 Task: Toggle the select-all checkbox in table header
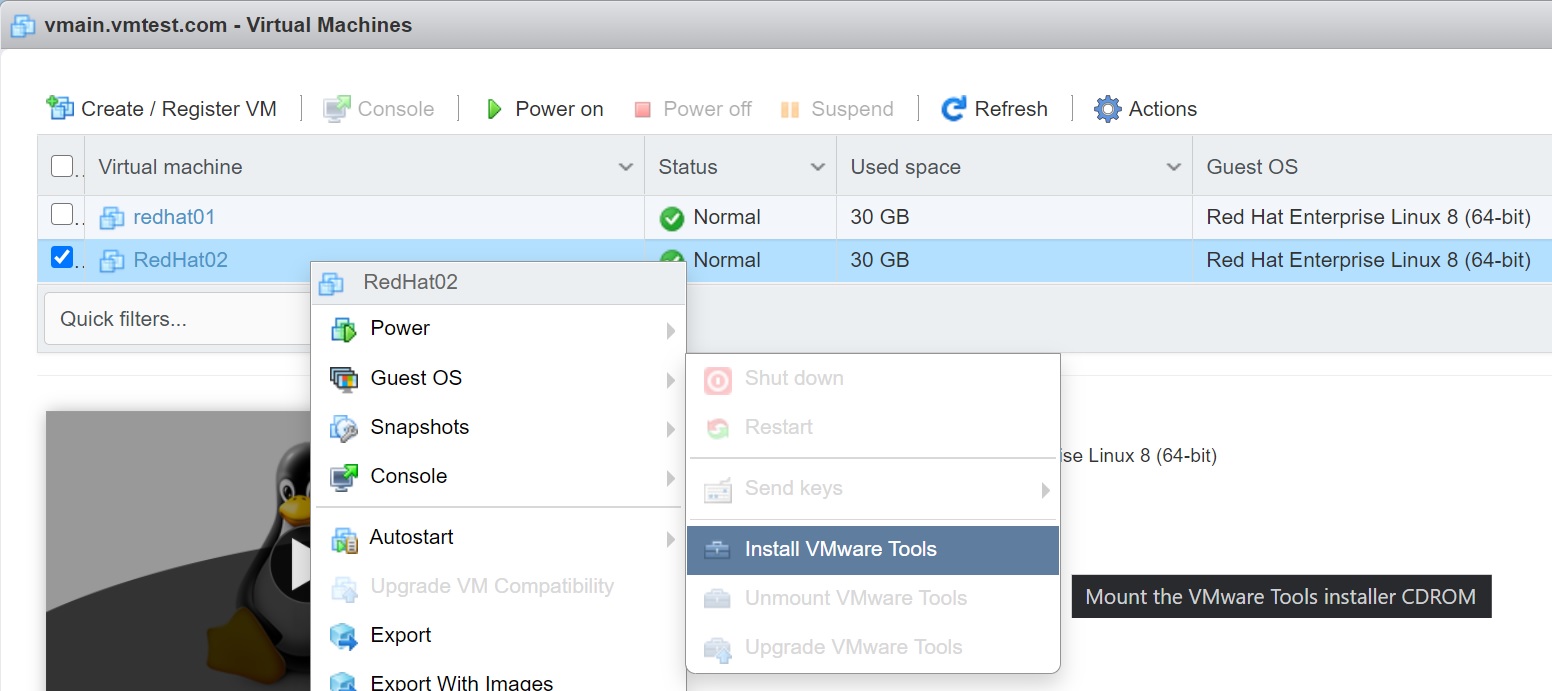(x=62, y=166)
